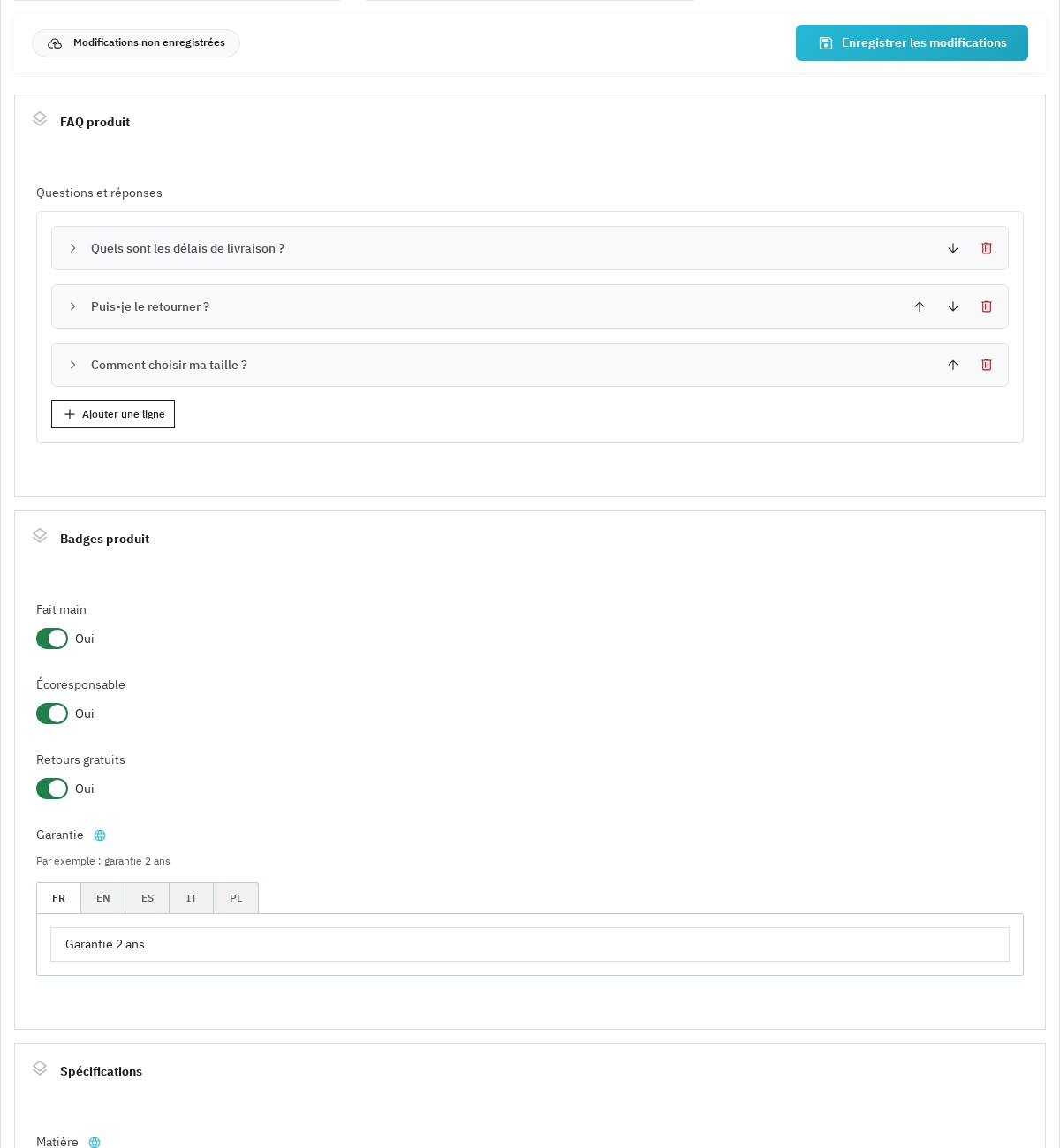Image resolution: width=1060 pixels, height=1148 pixels.
Task: Move 'Puis-je le retourner' question down
Action: 953,306
